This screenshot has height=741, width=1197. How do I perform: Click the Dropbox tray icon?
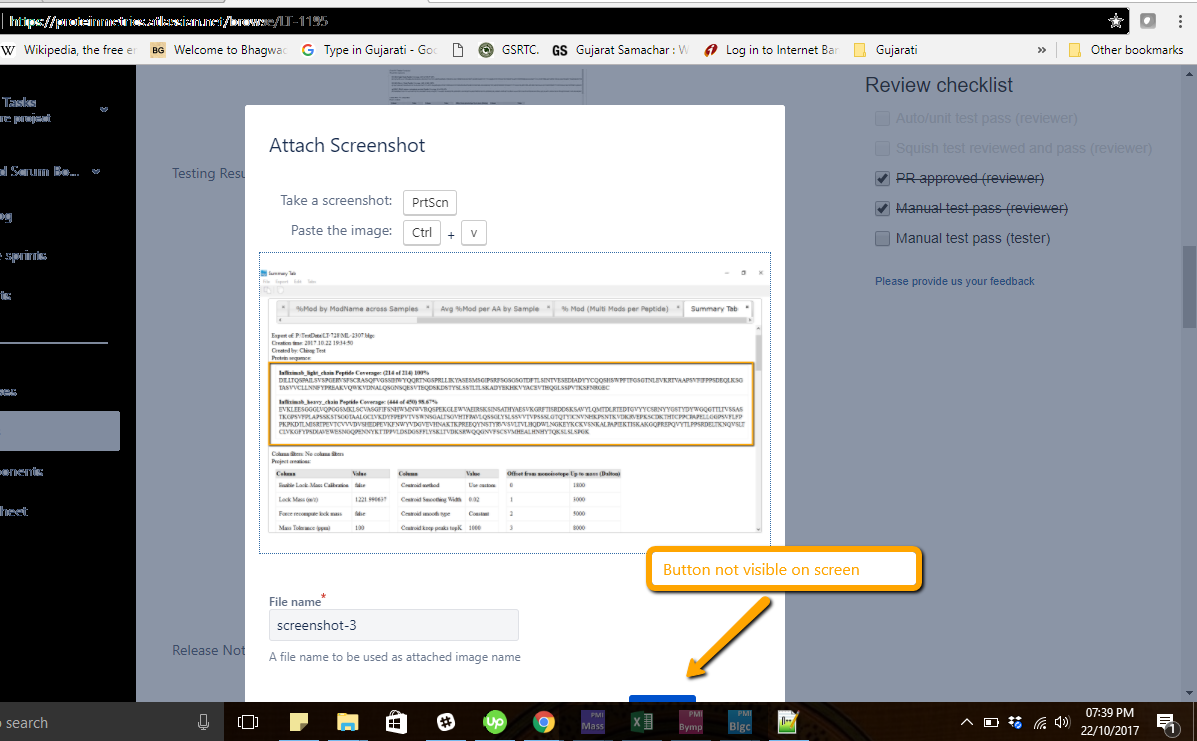[1015, 722]
